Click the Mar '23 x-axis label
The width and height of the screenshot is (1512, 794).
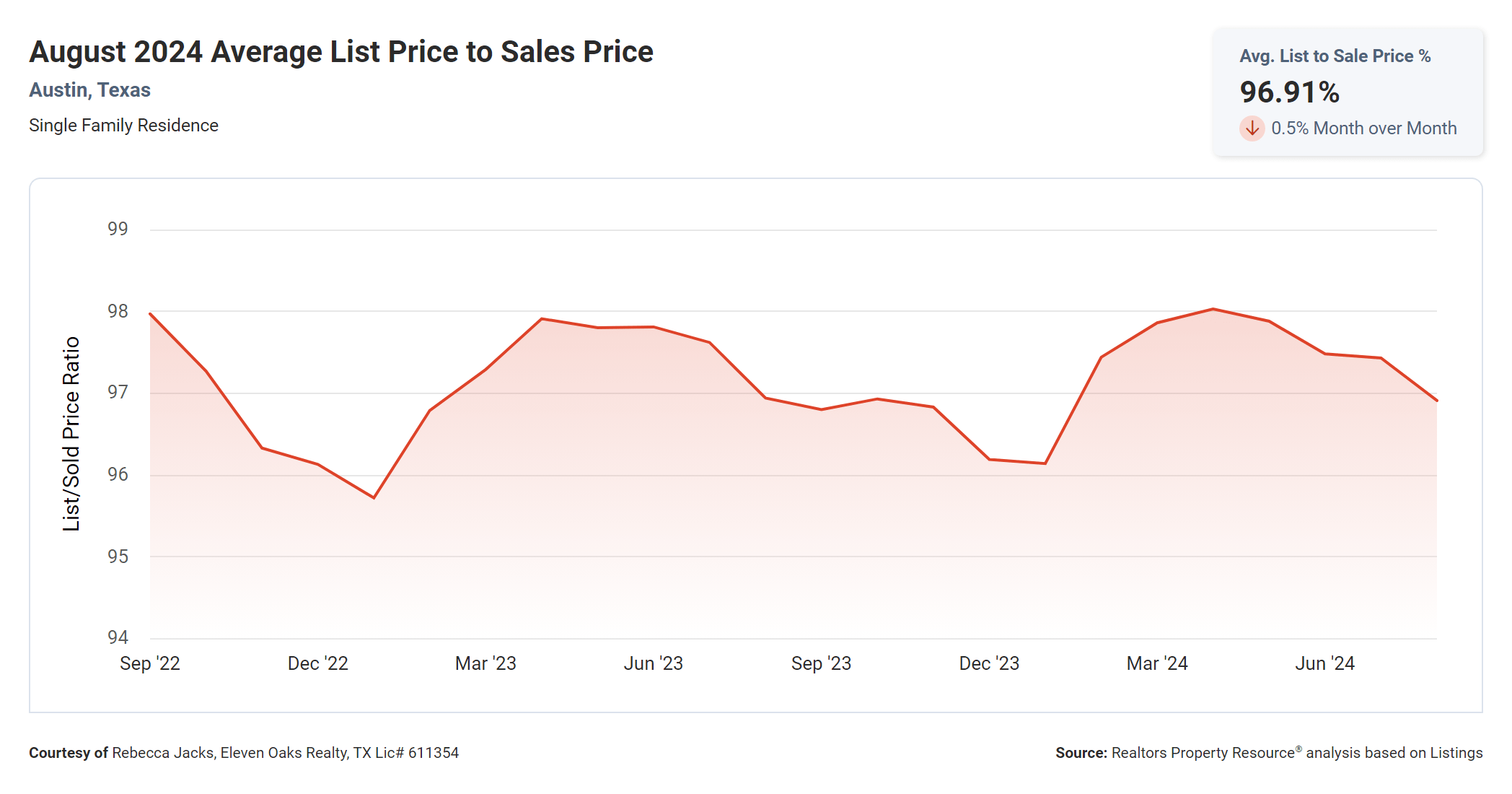(x=485, y=663)
